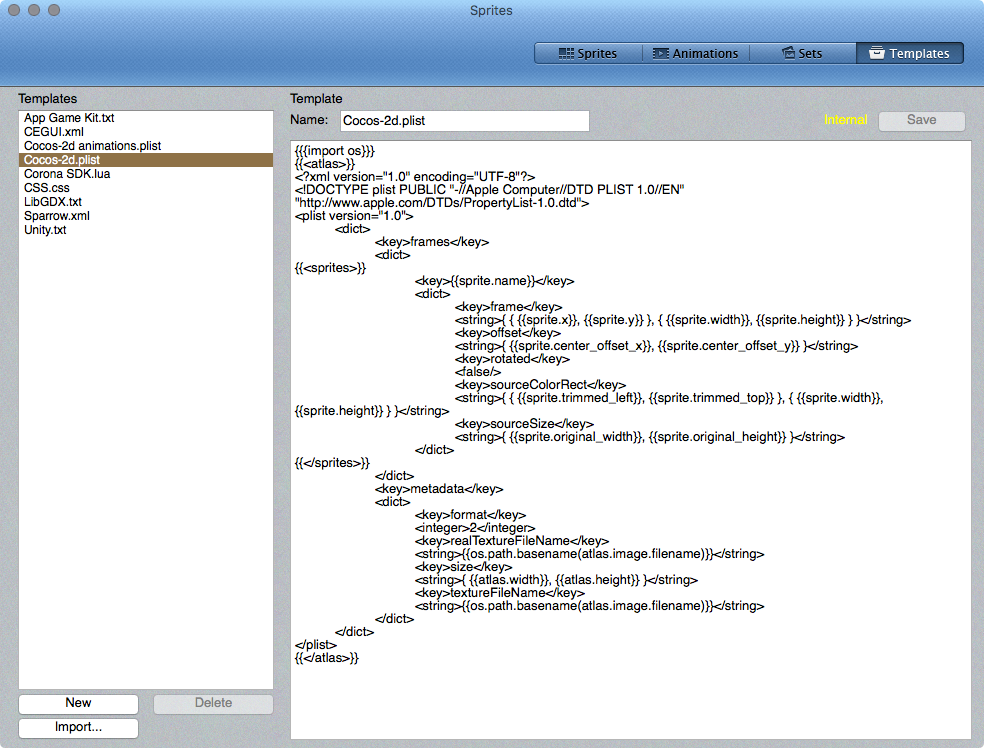
Task: Click the <plist version="1.0"> line
Action: [354, 216]
